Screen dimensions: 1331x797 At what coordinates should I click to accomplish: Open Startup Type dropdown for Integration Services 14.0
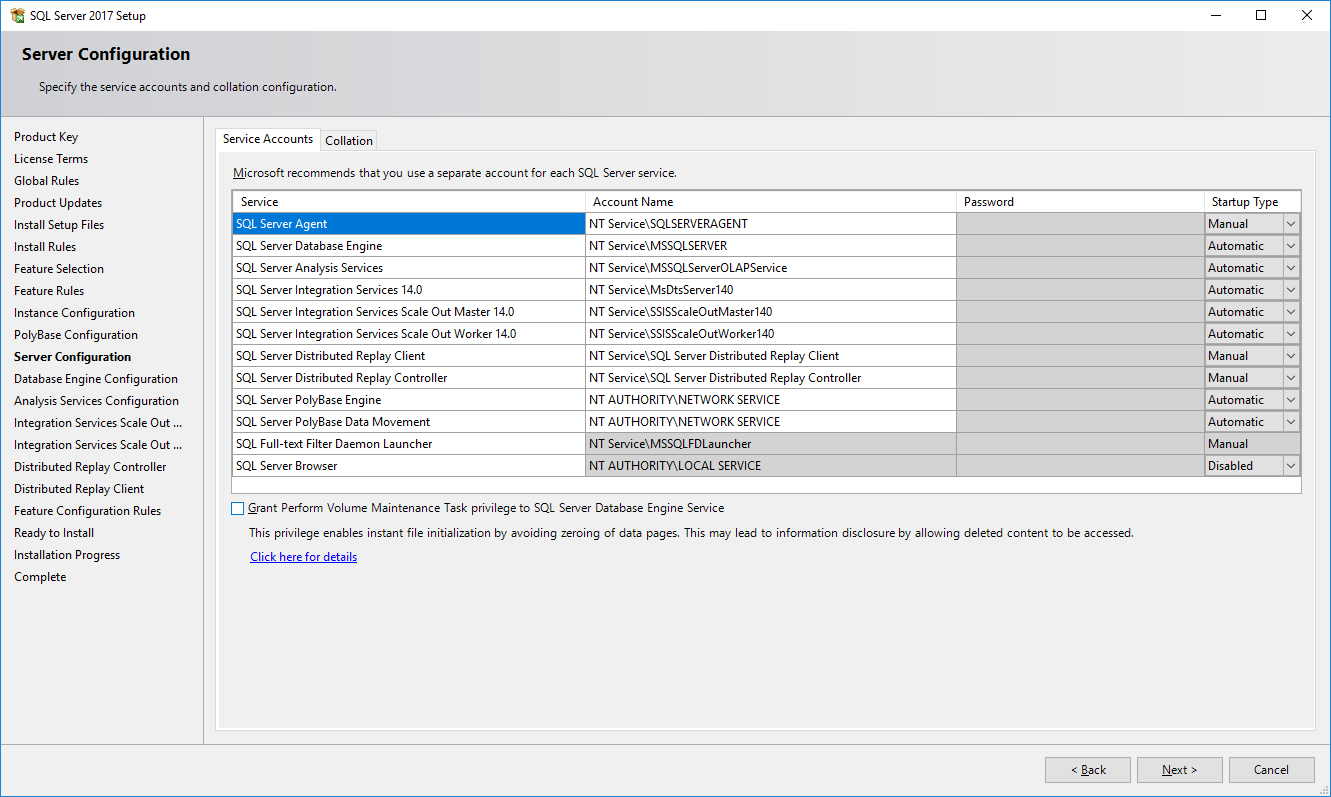[1290, 290]
